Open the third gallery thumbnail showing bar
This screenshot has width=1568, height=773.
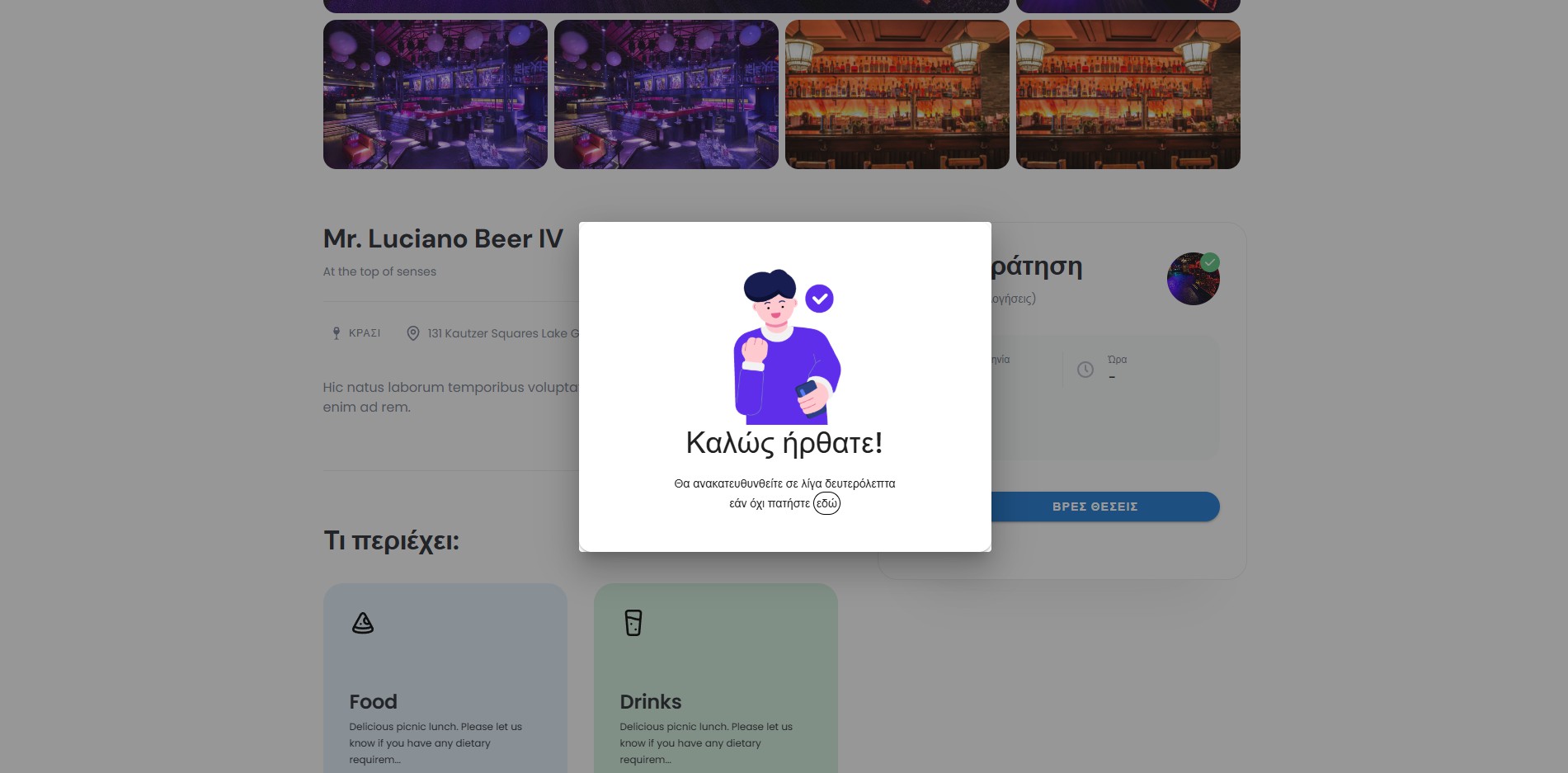pos(897,95)
